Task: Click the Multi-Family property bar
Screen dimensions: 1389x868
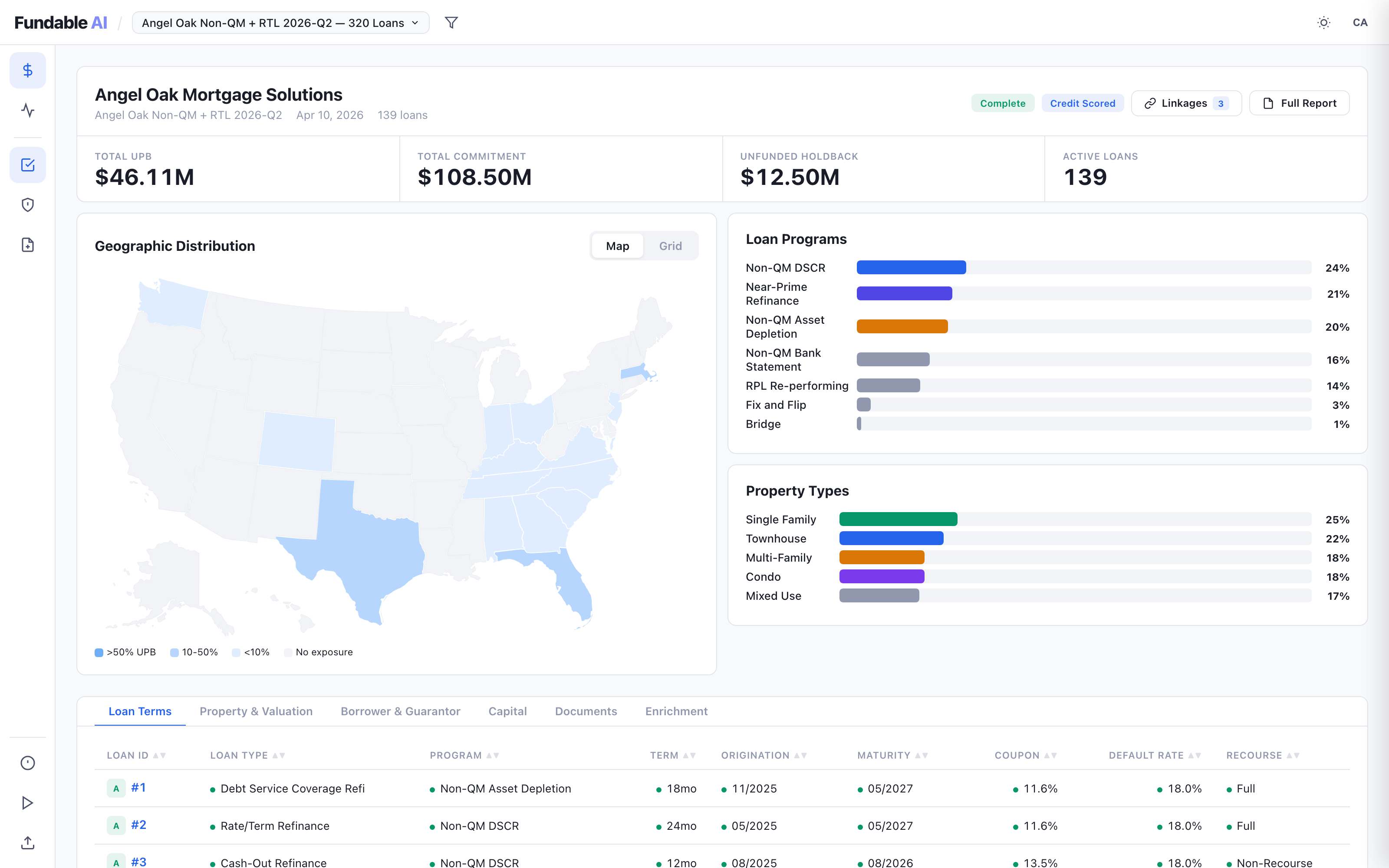Action: point(882,557)
